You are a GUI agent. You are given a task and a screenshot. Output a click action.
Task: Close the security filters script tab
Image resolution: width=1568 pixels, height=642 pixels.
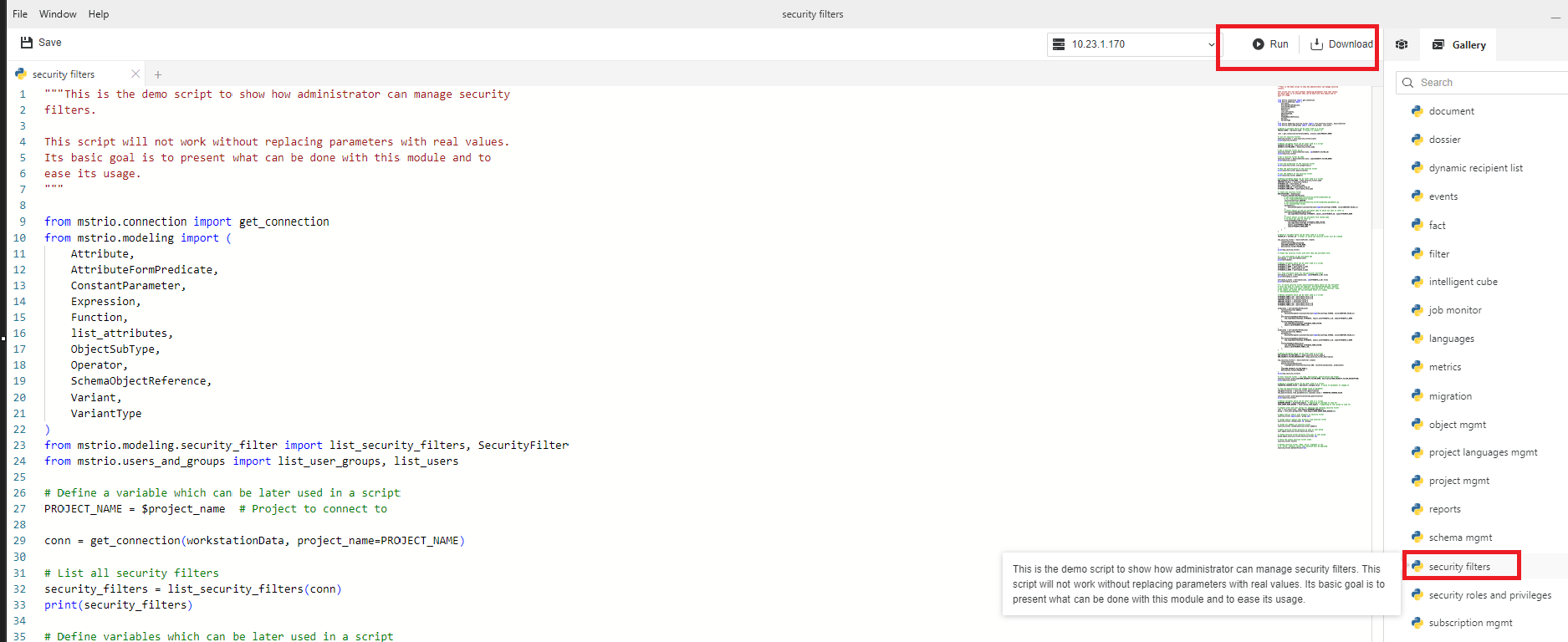(x=135, y=74)
